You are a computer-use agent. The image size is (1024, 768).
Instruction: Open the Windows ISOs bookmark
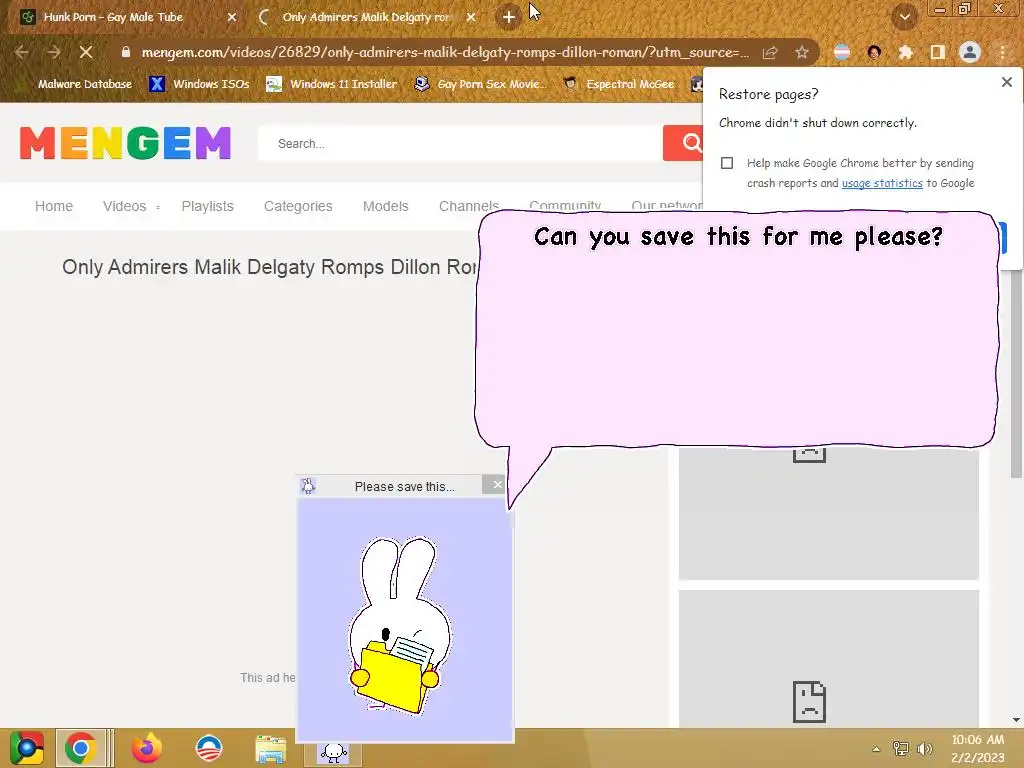pyautogui.click(x=199, y=84)
